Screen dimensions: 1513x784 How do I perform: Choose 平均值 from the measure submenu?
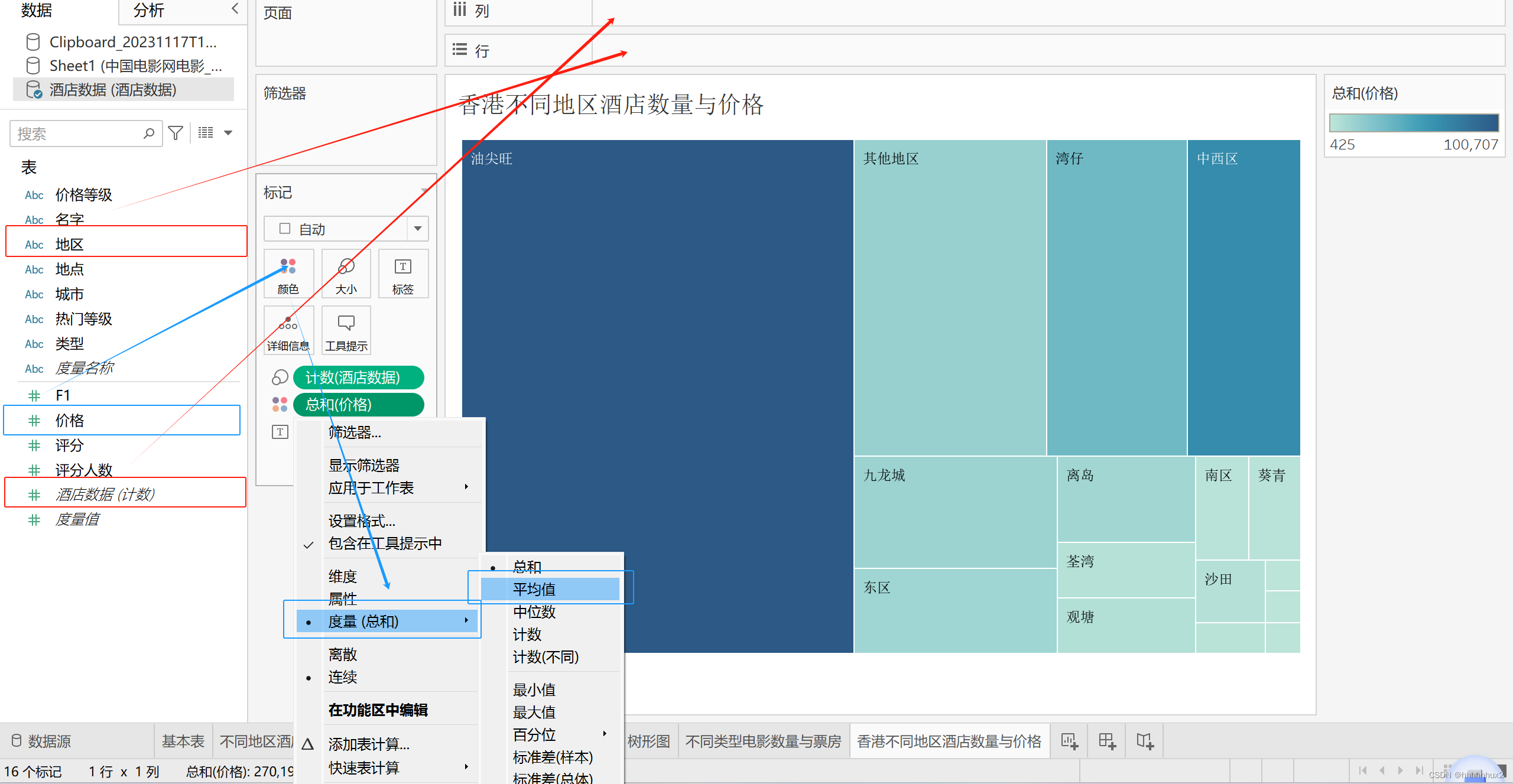pos(534,589)
